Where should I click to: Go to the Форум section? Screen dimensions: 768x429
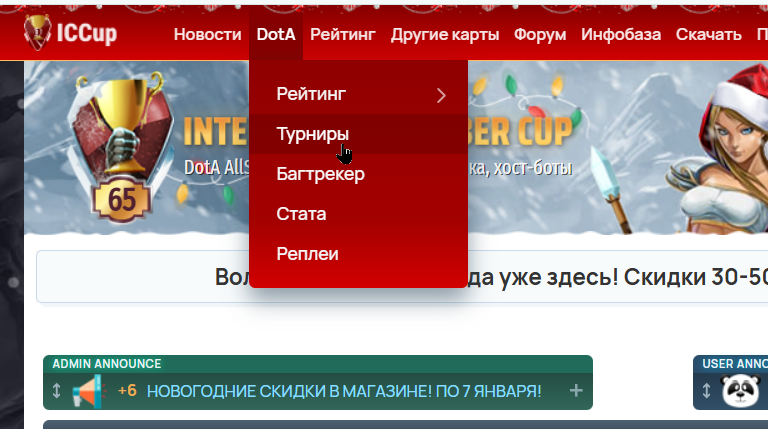click(540, 34)
